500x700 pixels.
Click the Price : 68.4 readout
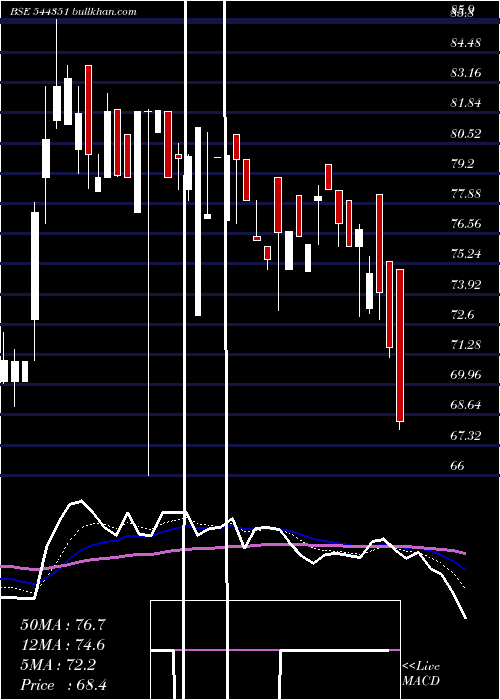click(63, 685)
